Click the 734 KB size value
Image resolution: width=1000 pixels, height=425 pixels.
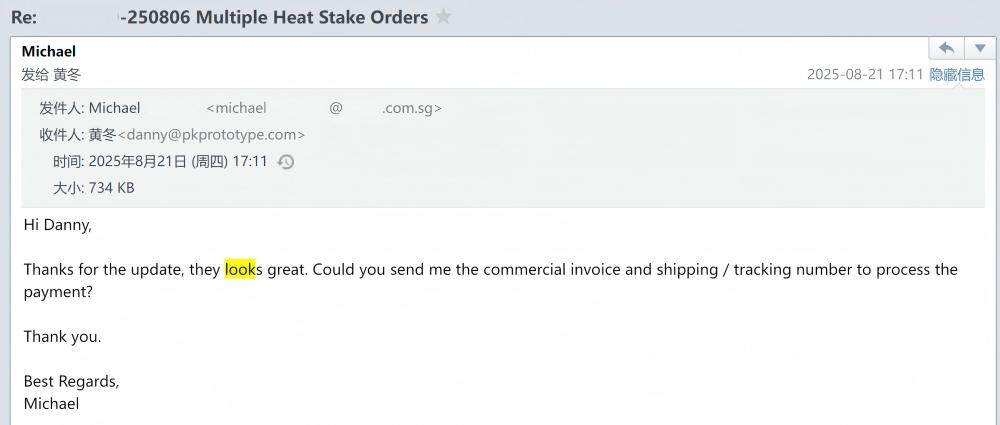[111, 188]
